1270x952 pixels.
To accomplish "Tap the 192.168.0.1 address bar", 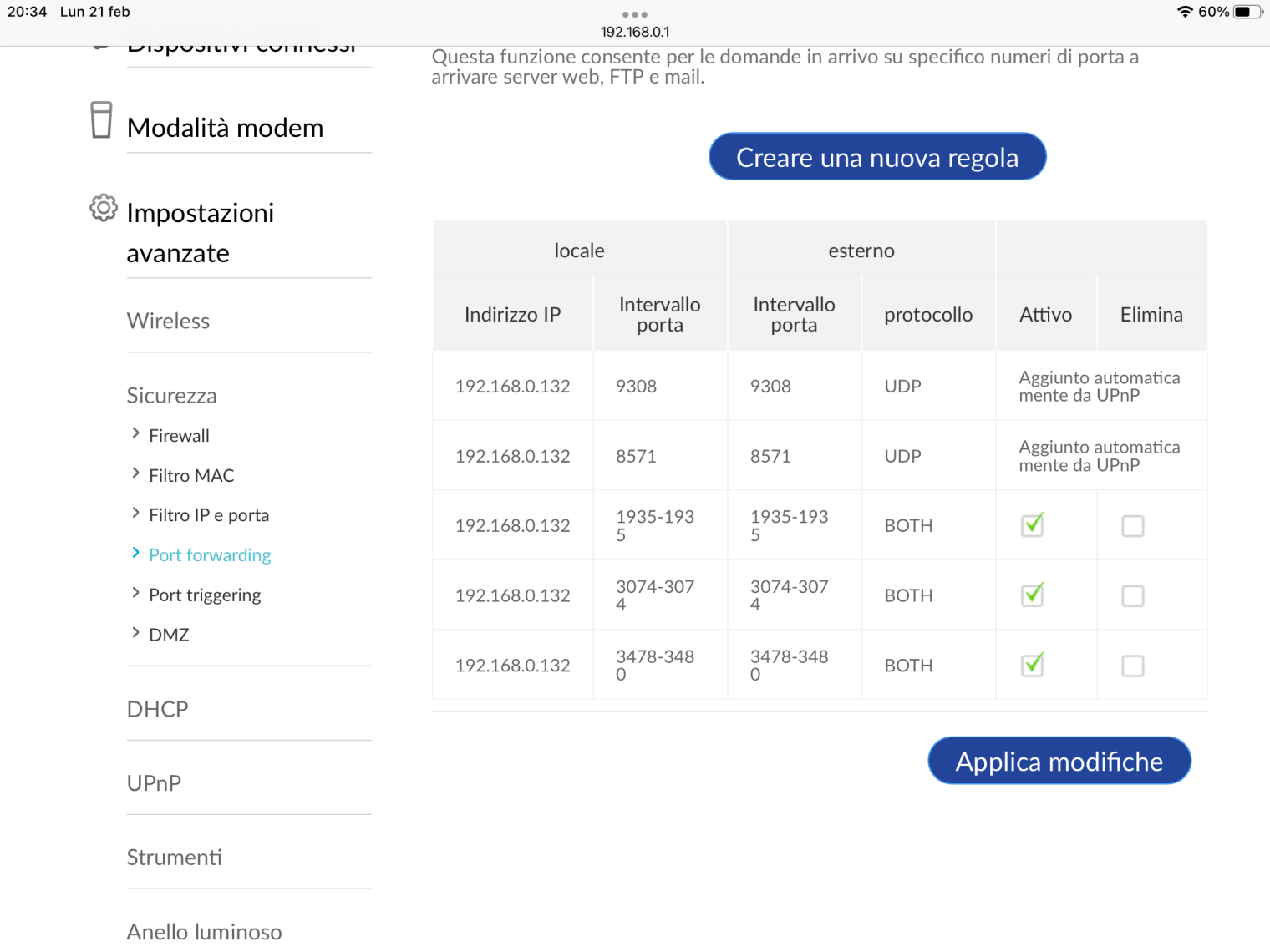I will point(634,32).
